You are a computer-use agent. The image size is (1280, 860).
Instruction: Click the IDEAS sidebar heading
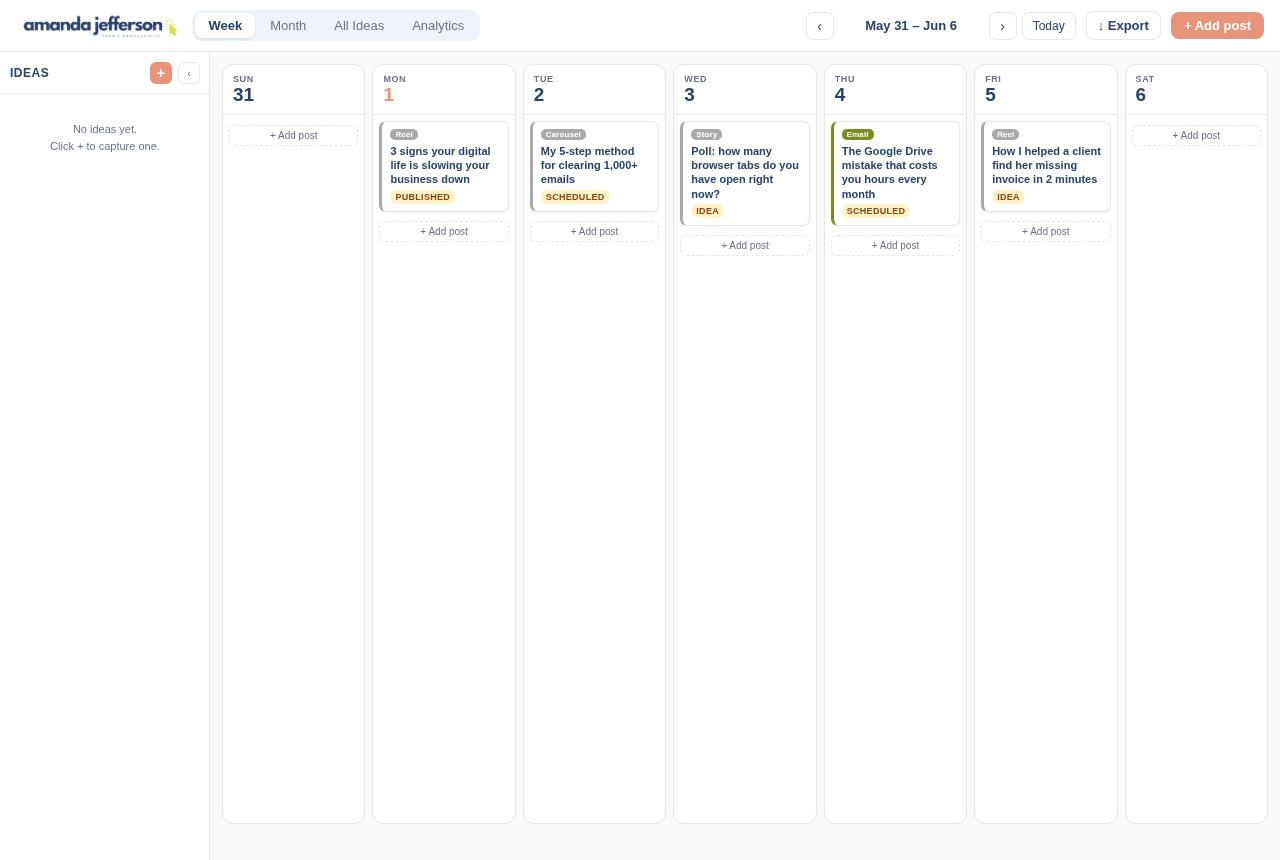[x=30, y=73]
